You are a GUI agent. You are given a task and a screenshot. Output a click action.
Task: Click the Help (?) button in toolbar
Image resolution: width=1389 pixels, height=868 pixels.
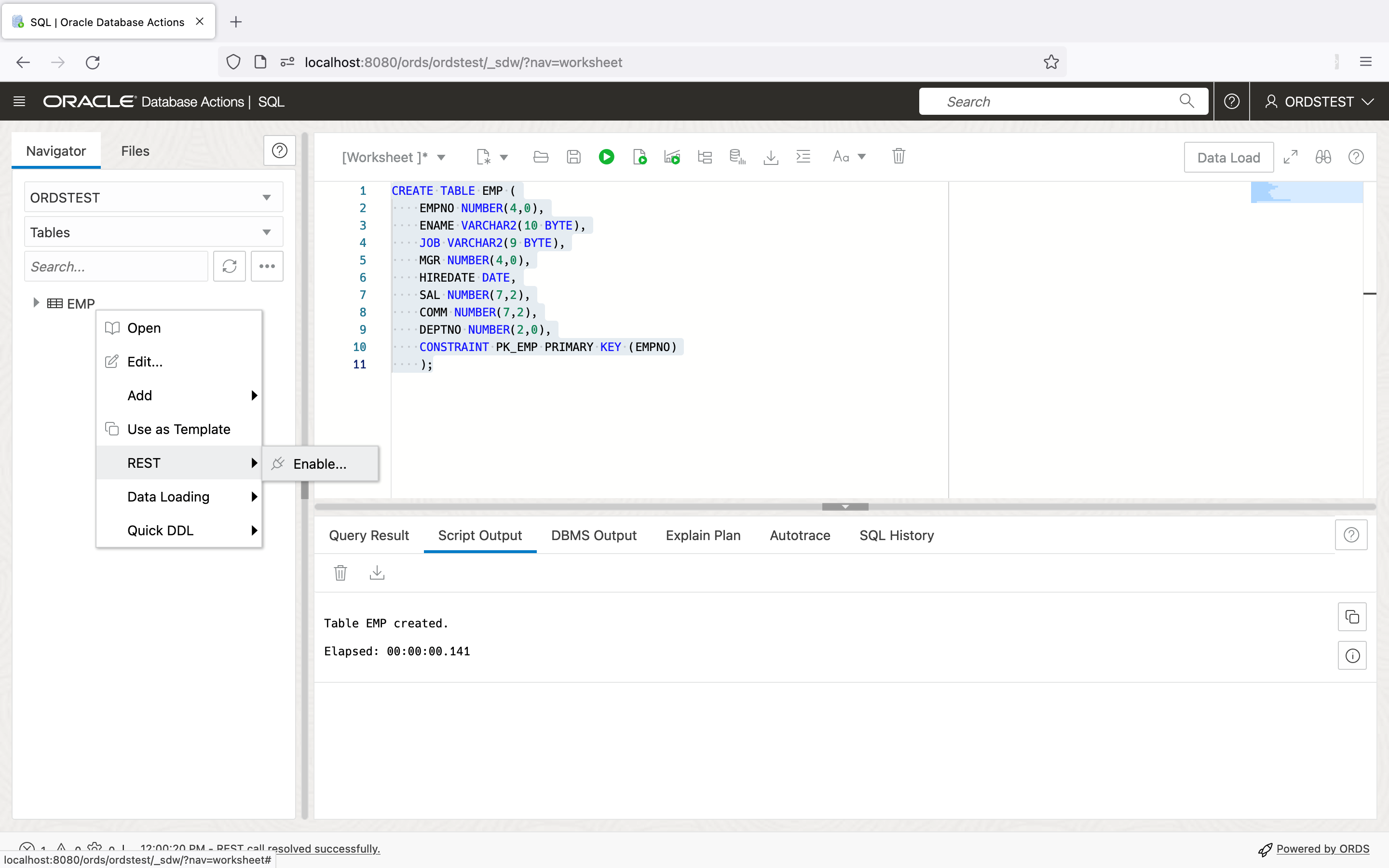(1356, 157)
